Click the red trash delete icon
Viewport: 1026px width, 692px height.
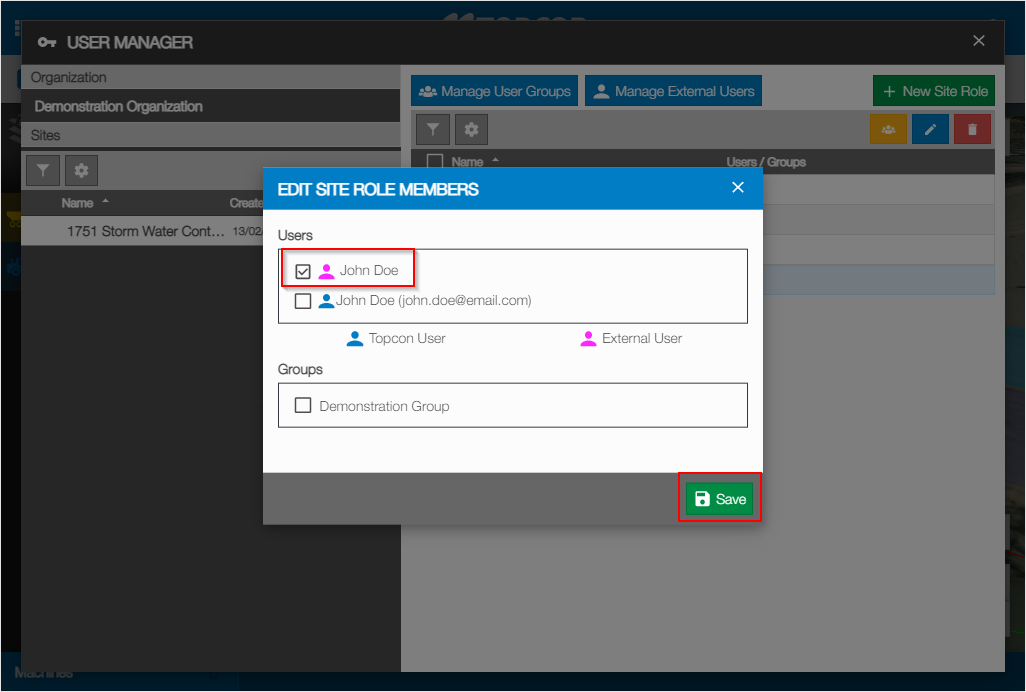(x=972, y=130)
